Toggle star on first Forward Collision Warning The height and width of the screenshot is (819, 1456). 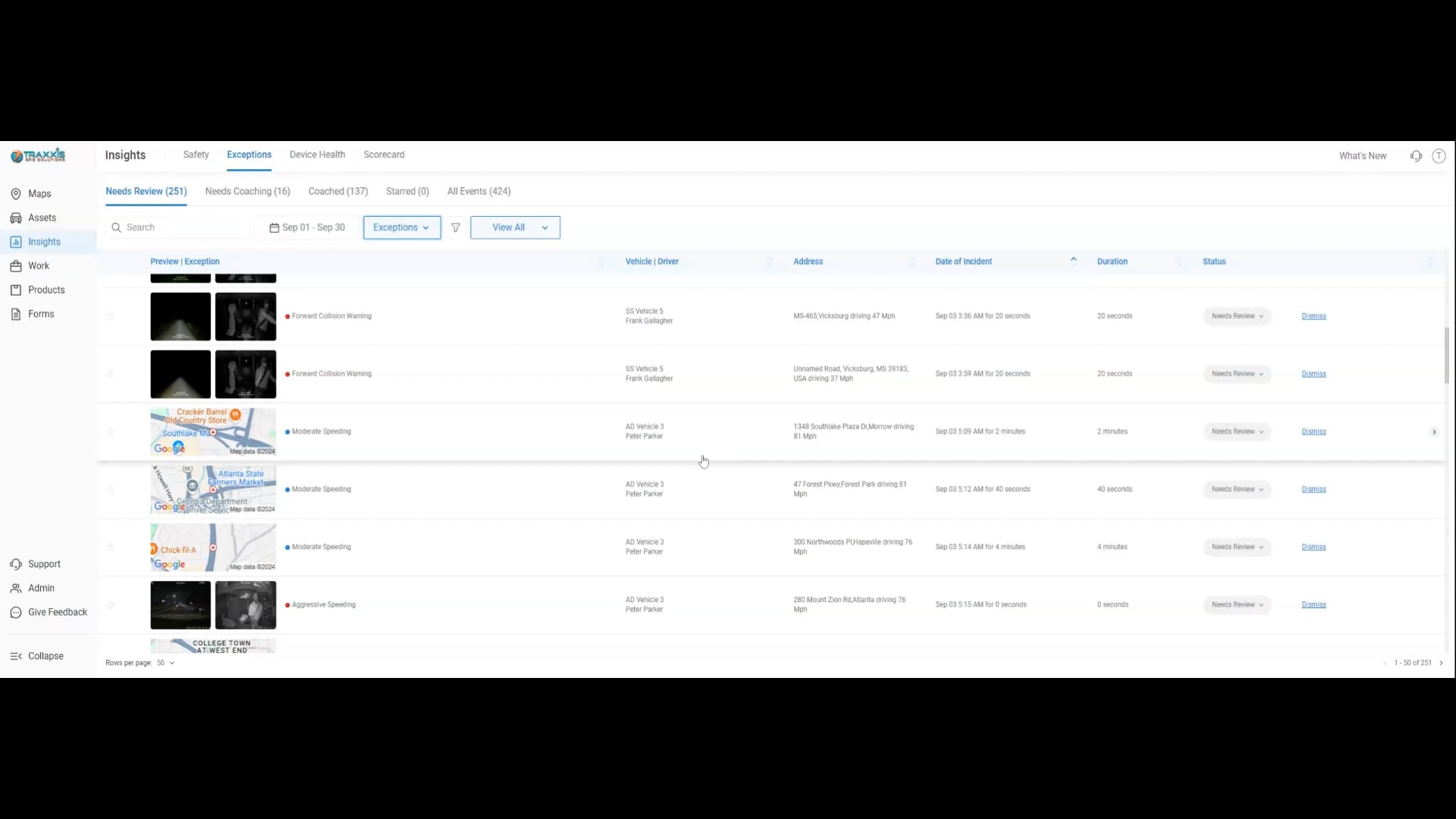tap(111, 316)
